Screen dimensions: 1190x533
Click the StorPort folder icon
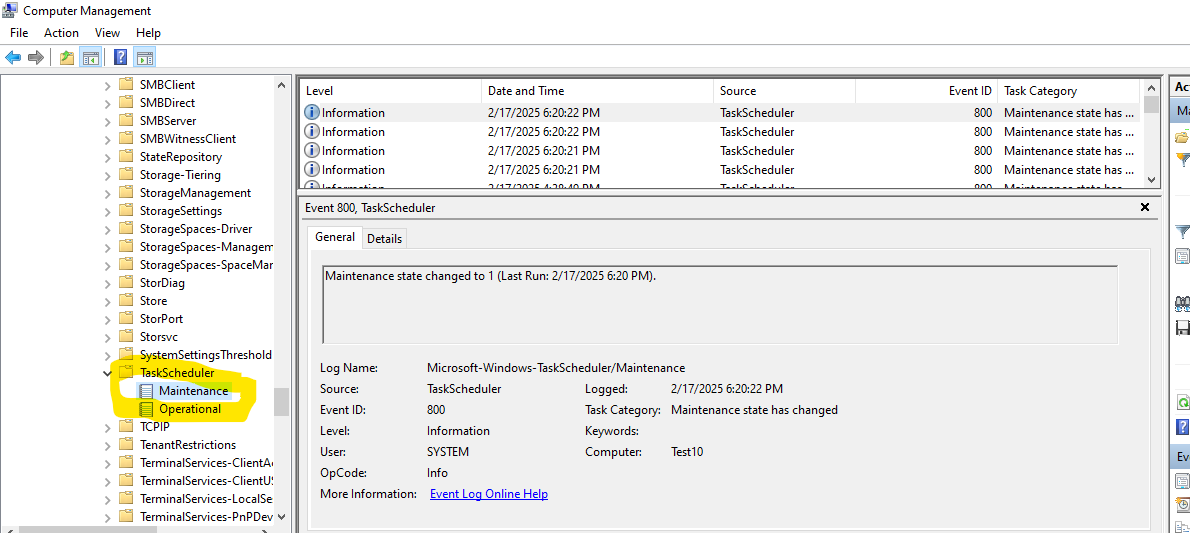[x=126, y=319]
